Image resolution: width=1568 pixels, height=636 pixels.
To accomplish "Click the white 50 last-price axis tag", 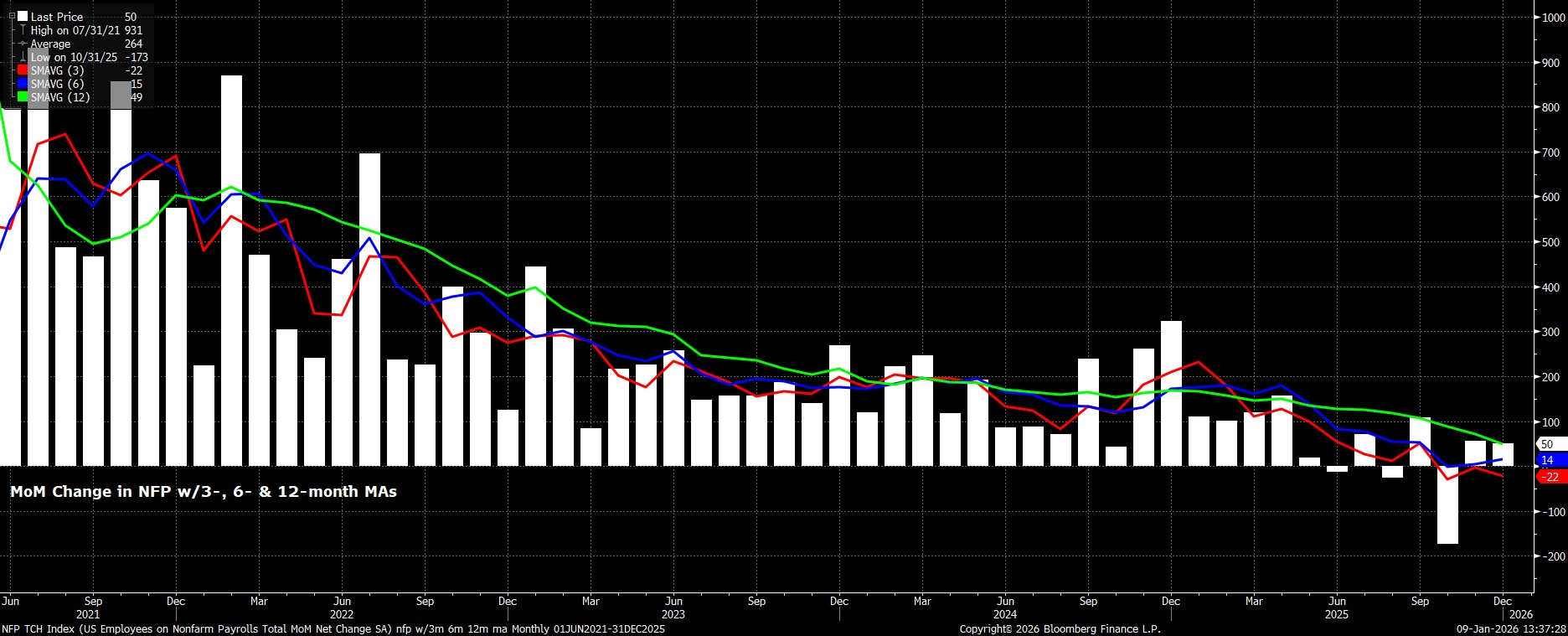I will pos(1548,444).
